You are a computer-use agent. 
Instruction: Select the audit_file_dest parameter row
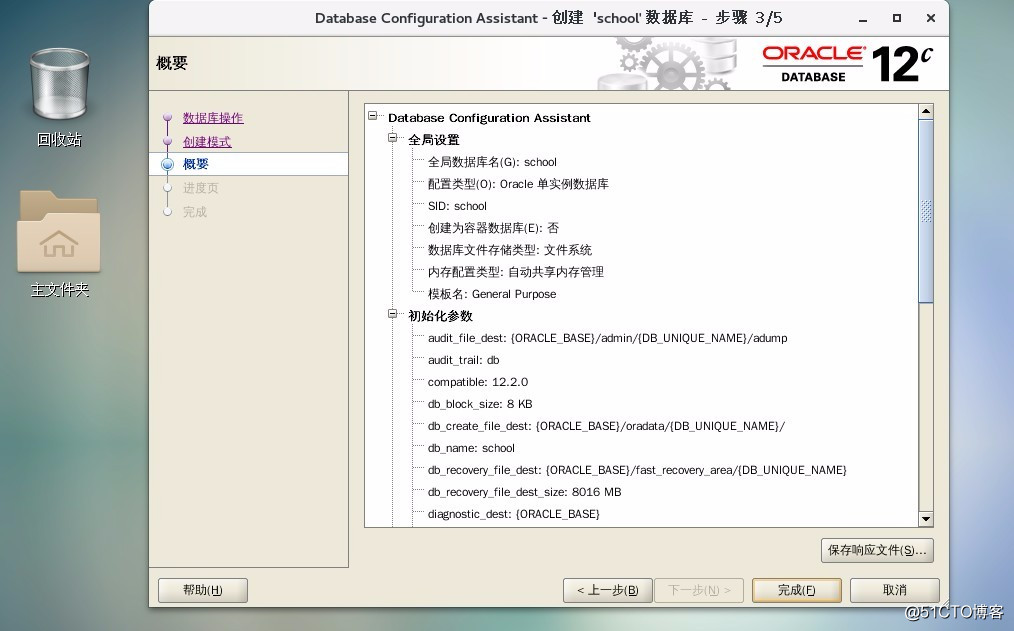[x=607, y=337]
